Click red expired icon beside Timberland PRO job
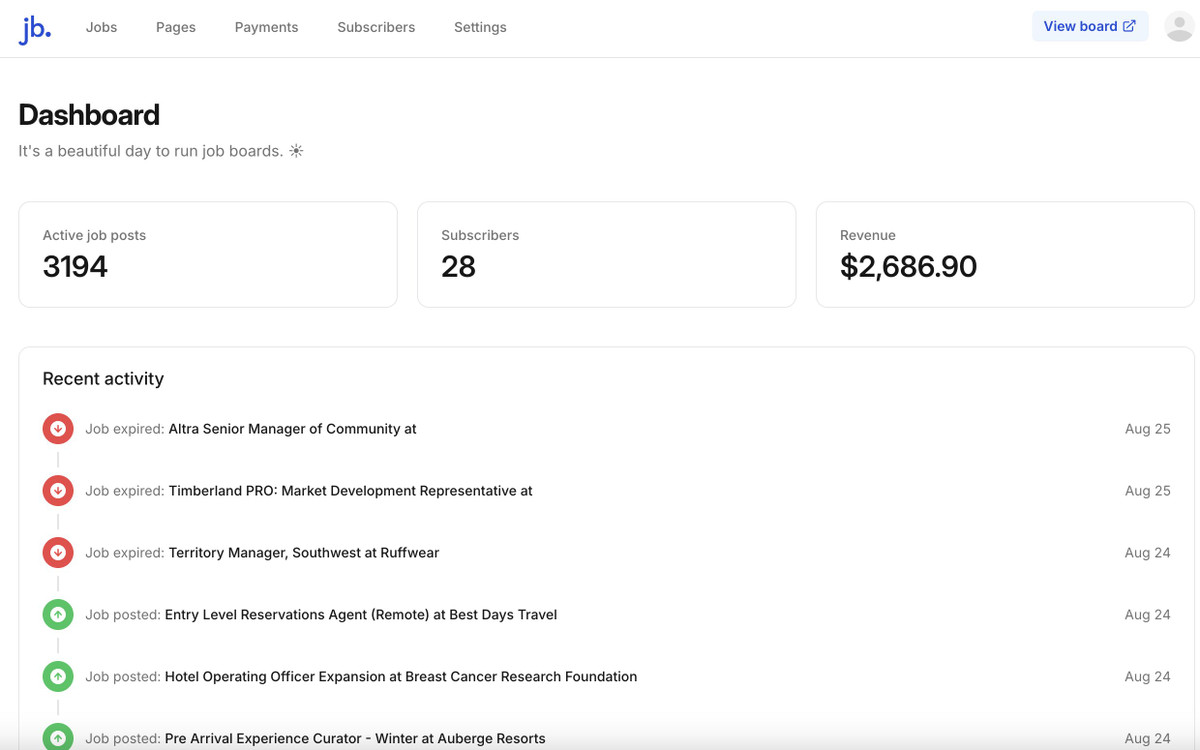Viewport: 1200px width, 750px height. coord(58,491)
